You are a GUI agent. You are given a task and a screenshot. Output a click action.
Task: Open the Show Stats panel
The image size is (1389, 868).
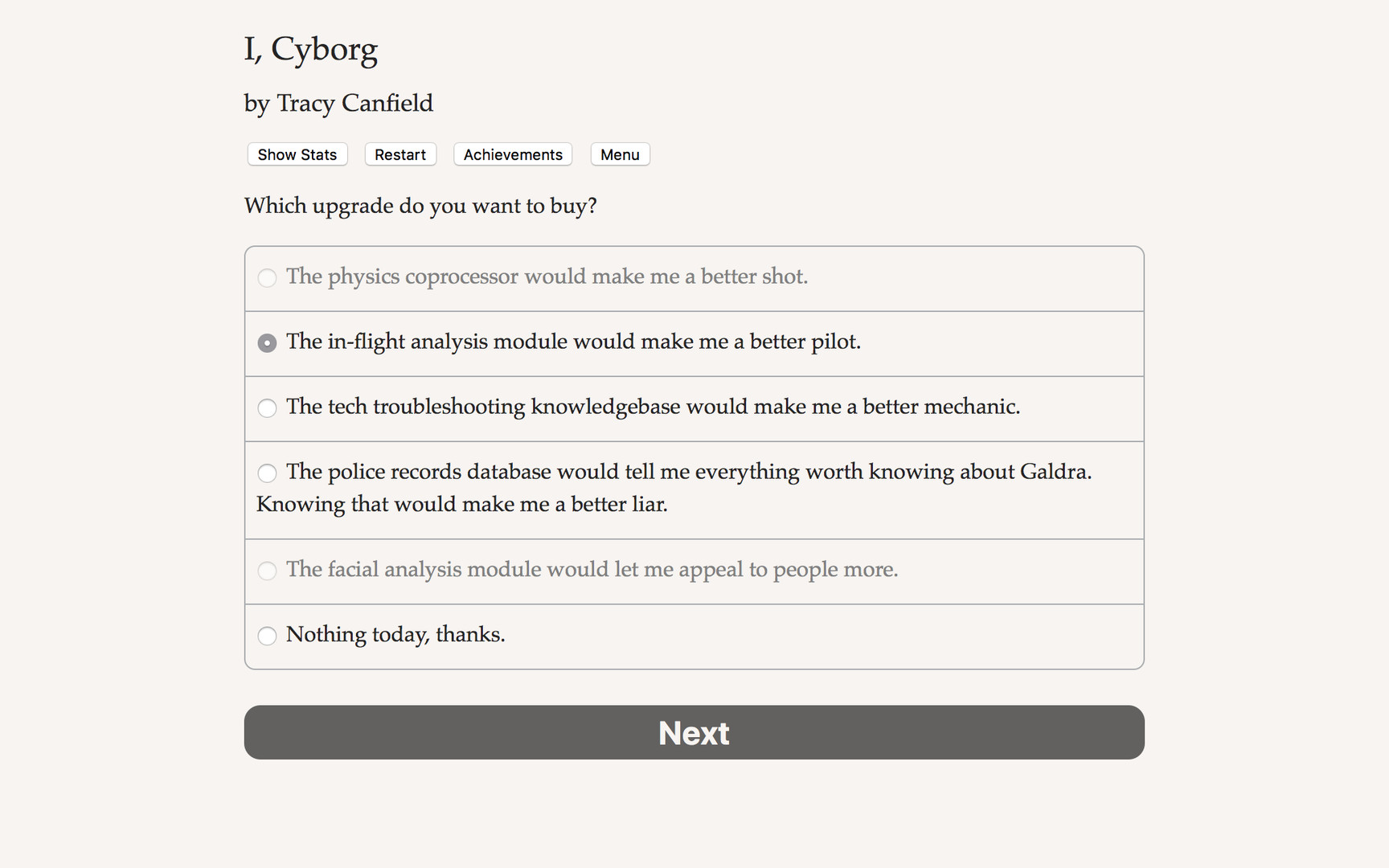(297, 154)
